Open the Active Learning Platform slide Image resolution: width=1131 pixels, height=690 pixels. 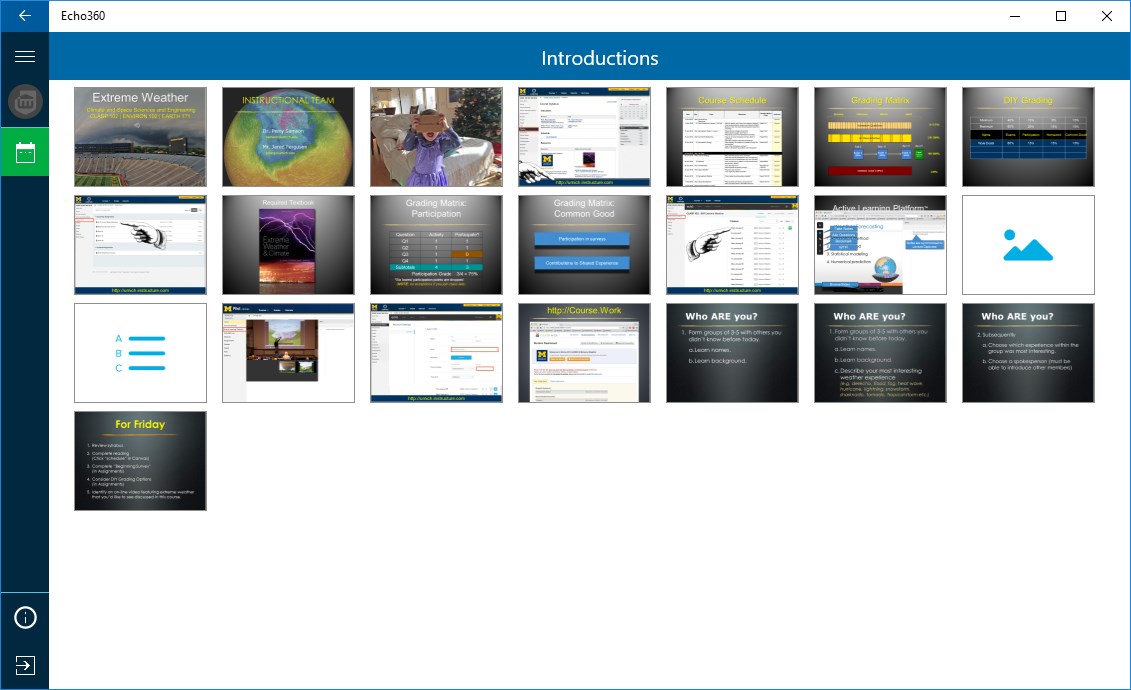[880, 245]
